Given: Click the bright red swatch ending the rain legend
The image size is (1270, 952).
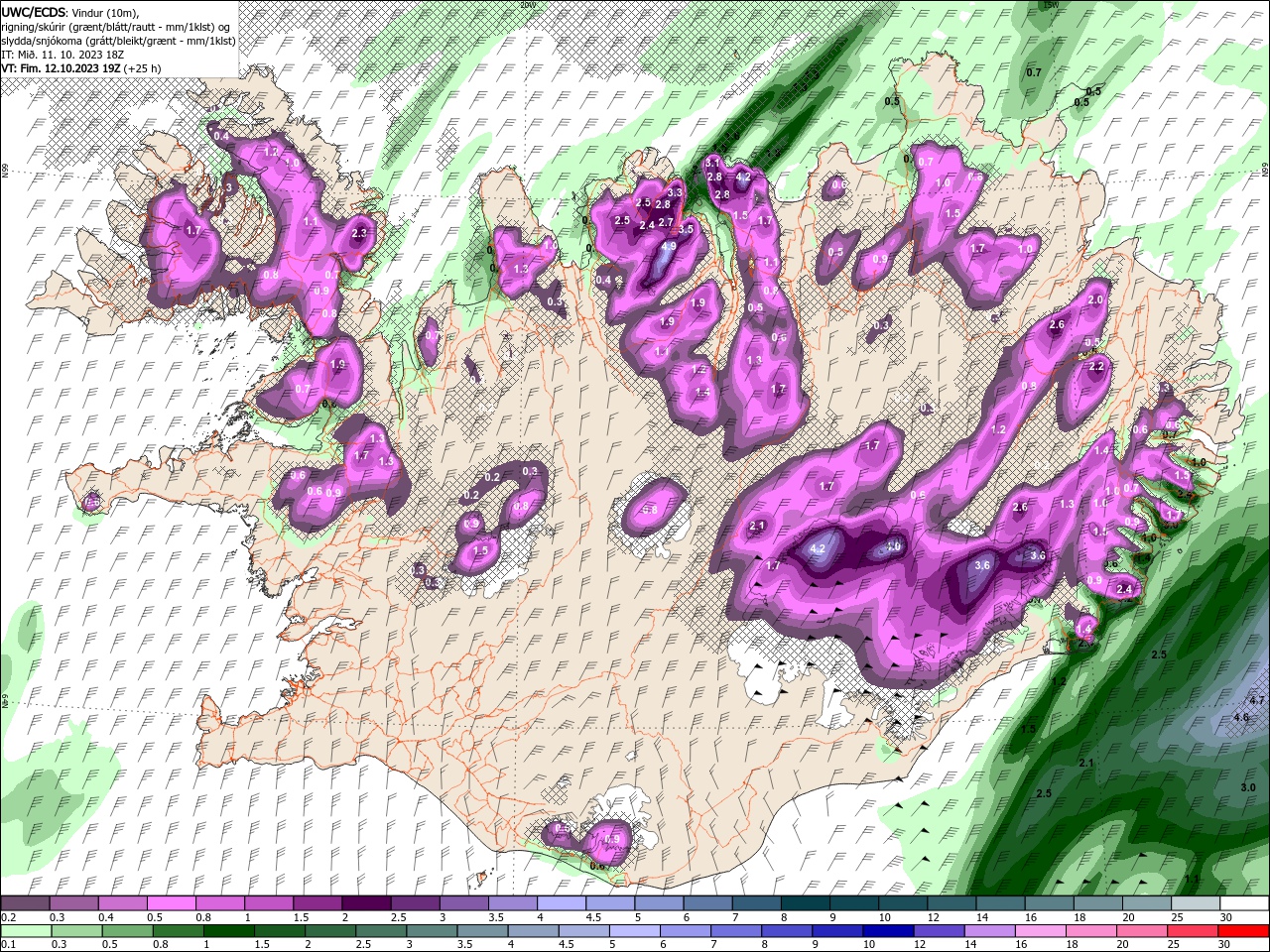Looking at the screenshot, I should pyautogui.click(x=1242, y=930).
